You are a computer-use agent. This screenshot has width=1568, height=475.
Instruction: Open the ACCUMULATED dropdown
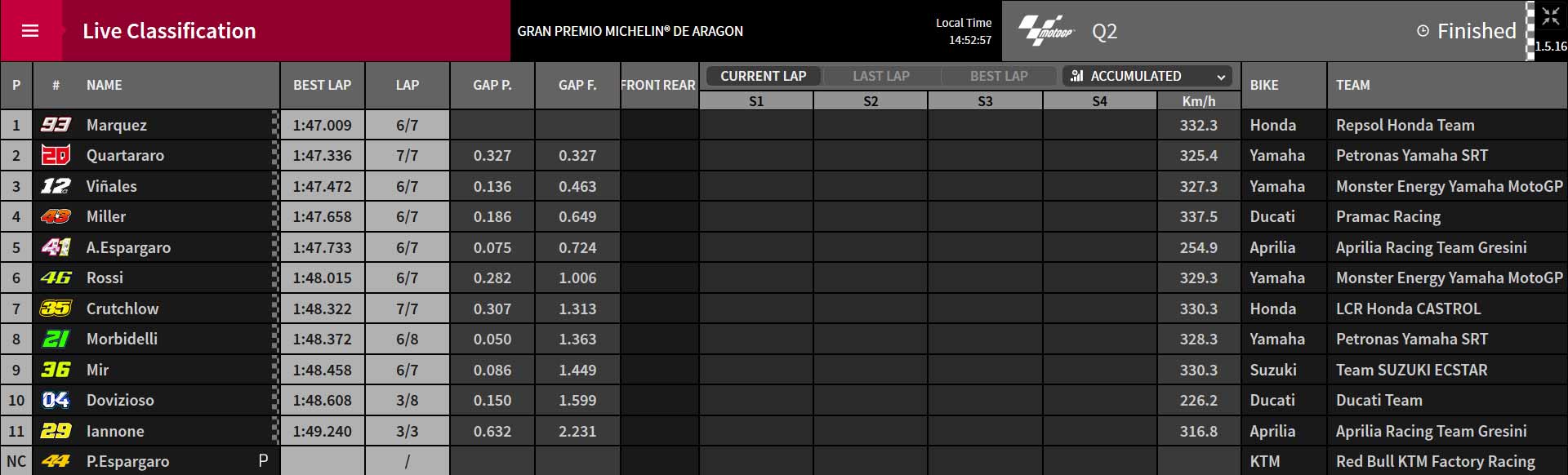pyautogui.click(x=1147, y=76)
